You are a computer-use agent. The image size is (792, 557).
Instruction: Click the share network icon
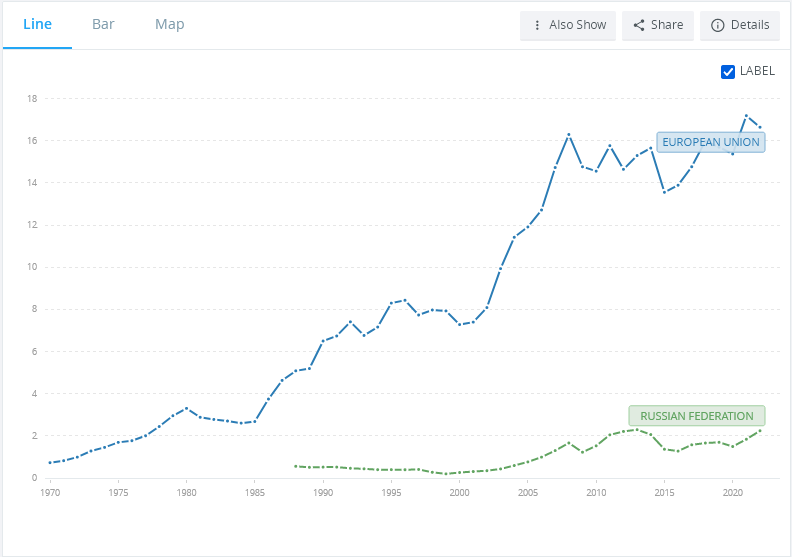click(x=639, y=25)
